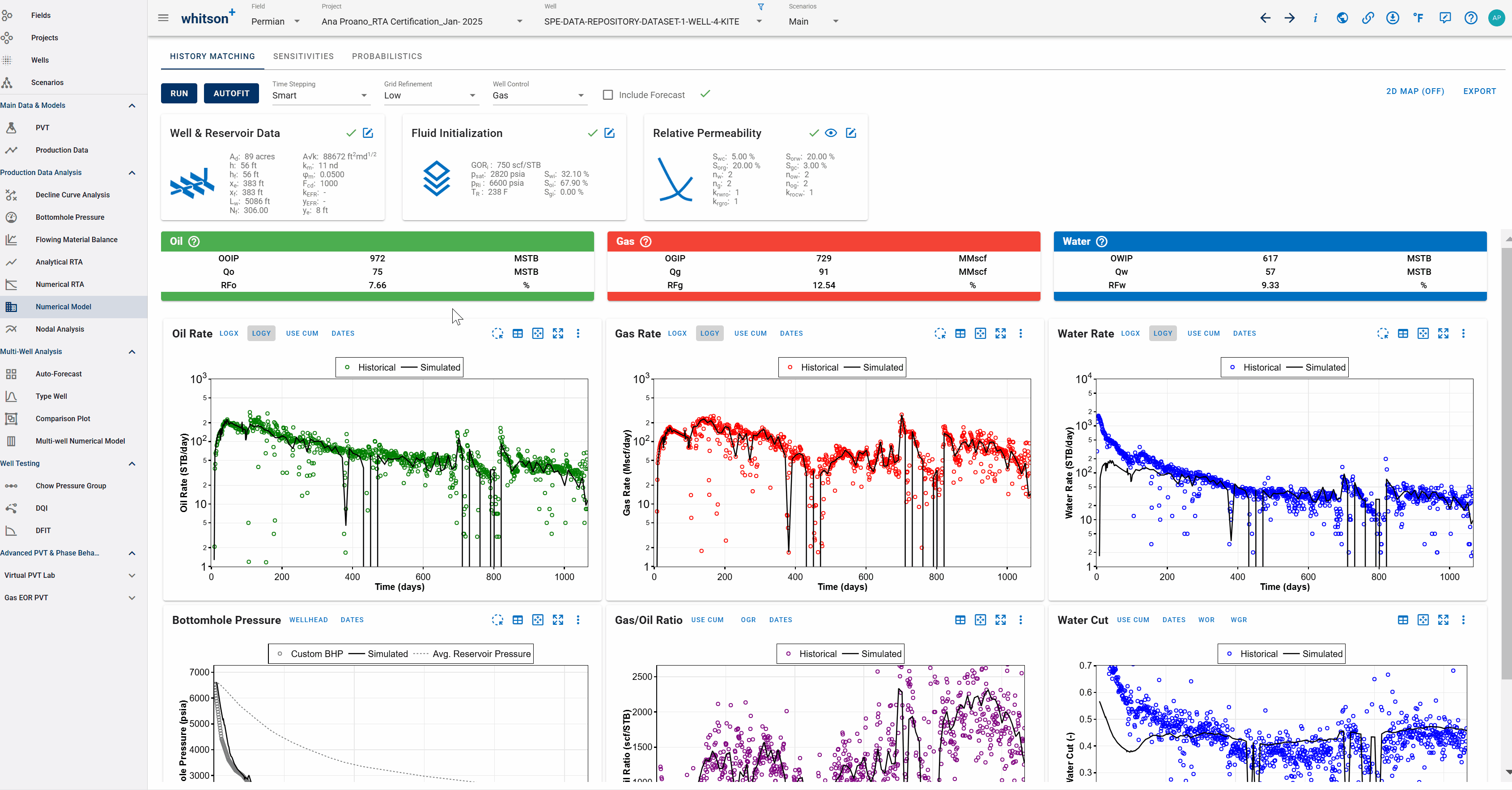Toggle LOGX on Oil Rate chart
The height and width of the screenshot is (790, 1512).
coord(229,333)
